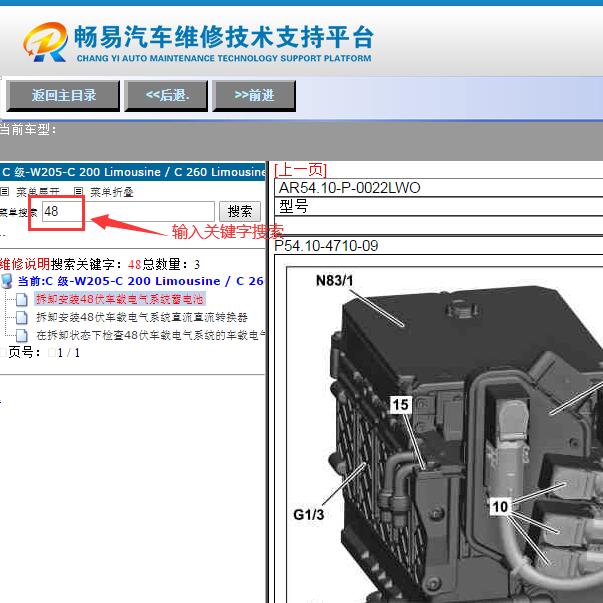Click the 畅易汽车维修技术支持平台 title
The image size is (603, 603).
tap(223, 37)
